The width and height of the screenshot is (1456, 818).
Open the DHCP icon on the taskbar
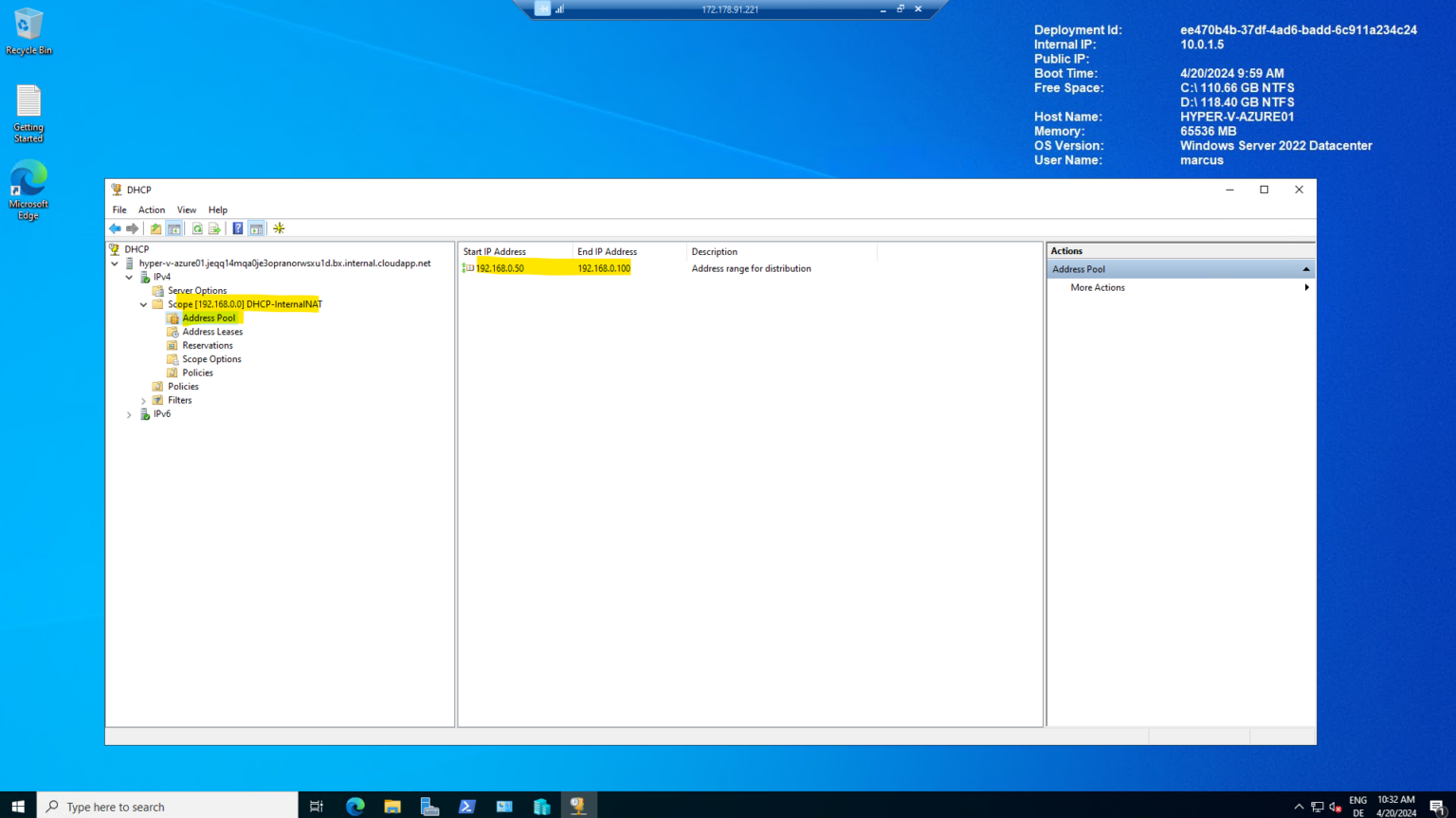point(578,806)
